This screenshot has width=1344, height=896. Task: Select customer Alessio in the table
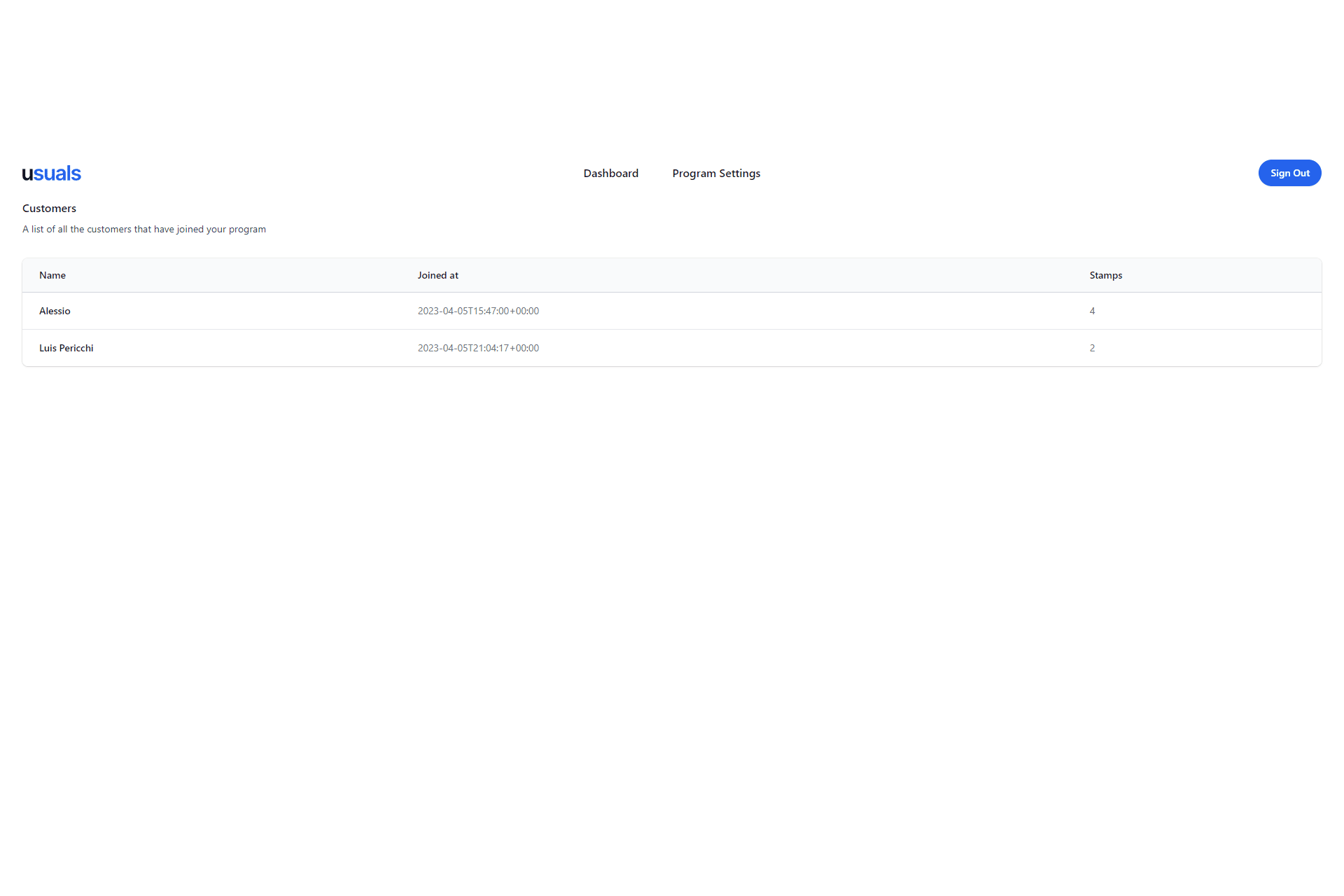coord(55,311)
